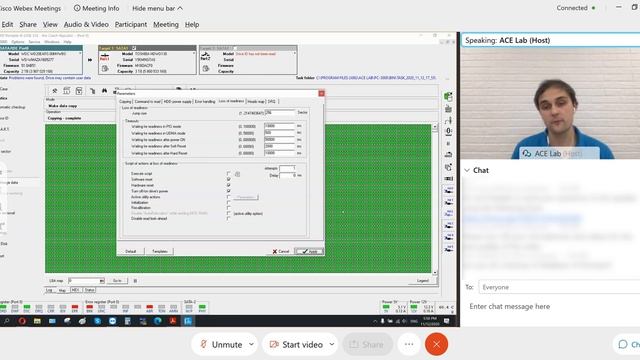
Task: Click the top green icon in right sidebar
Action: click(x=448, y=97)
